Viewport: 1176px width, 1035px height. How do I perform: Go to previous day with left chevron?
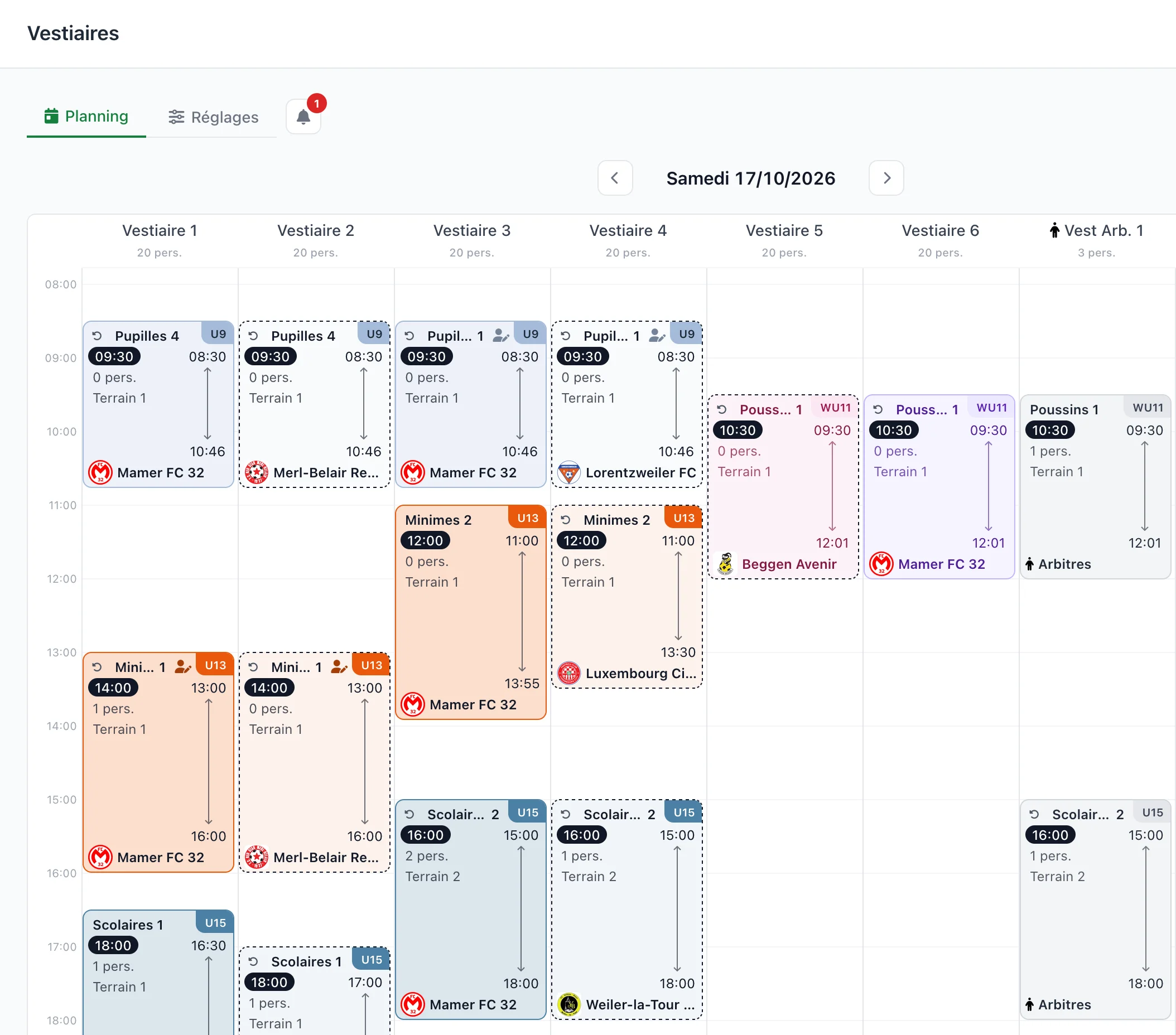coord(615,178)
